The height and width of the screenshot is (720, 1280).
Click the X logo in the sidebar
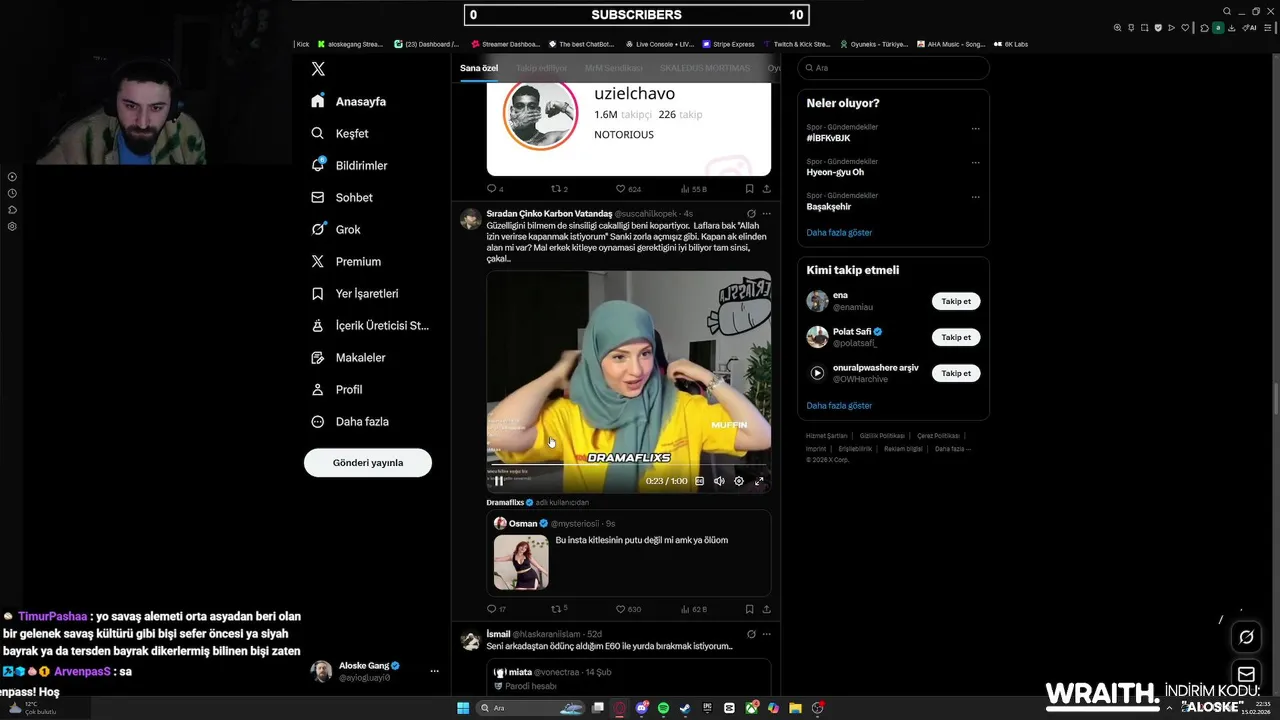pyautogui.click(x=318, y=69)
